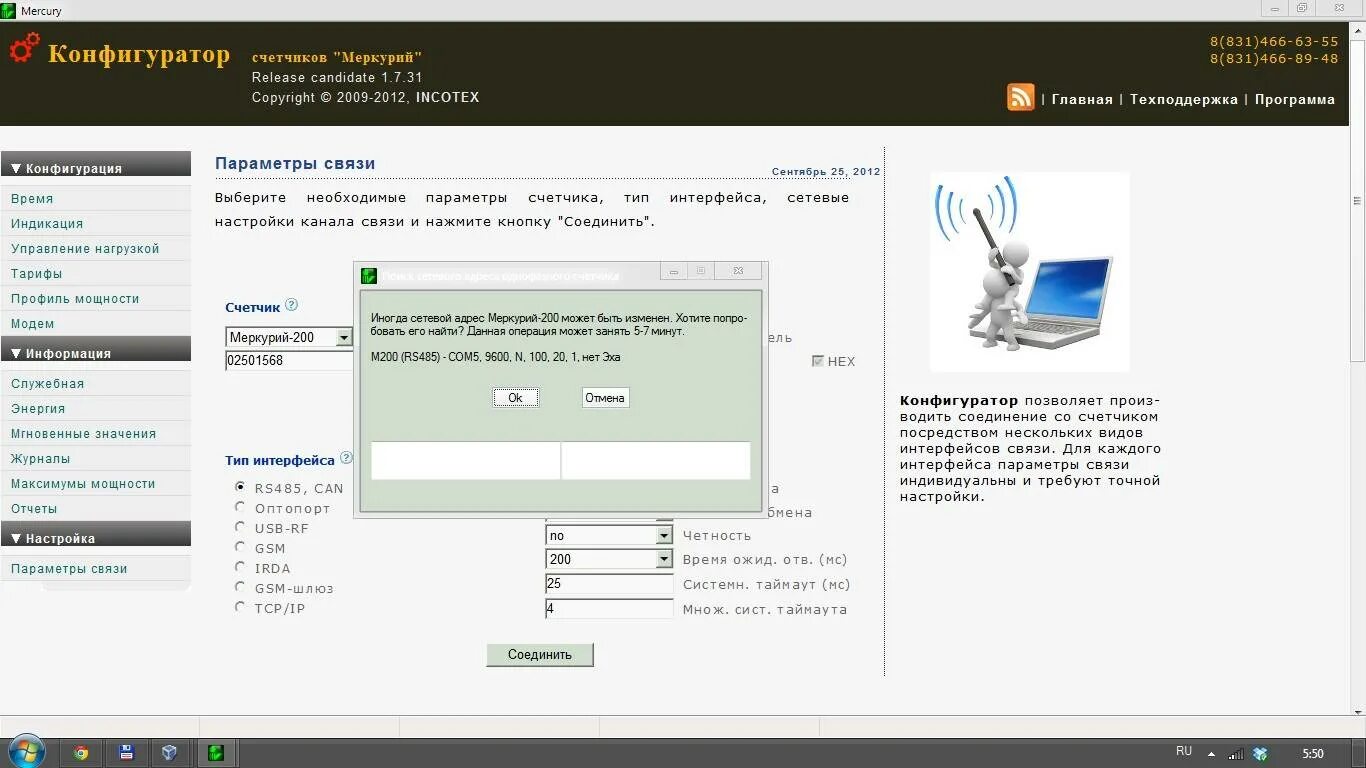
Task: Follow the Техподдержка header link
Action: (1184, 99)
